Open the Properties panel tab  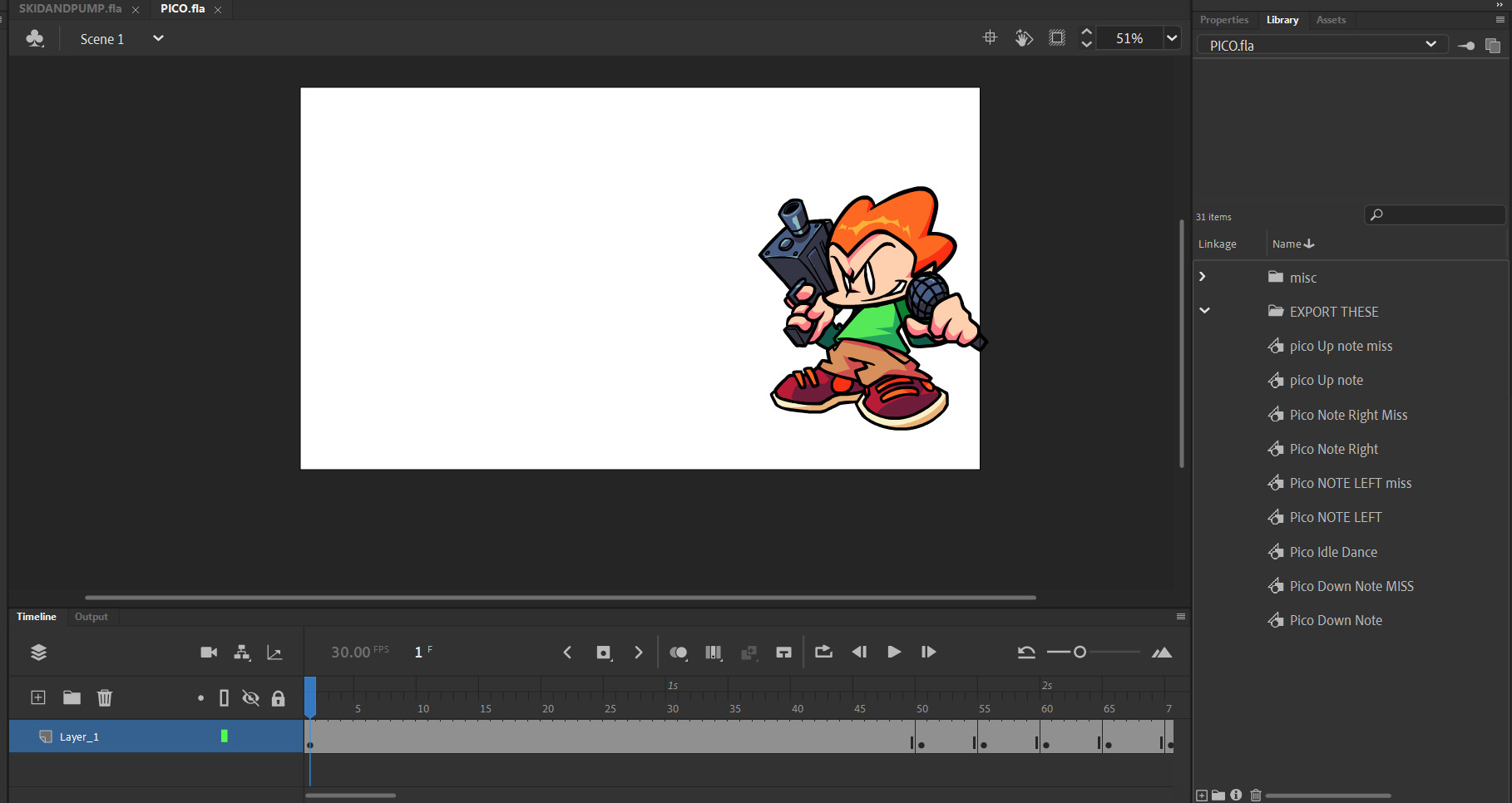pos(1223,19)
